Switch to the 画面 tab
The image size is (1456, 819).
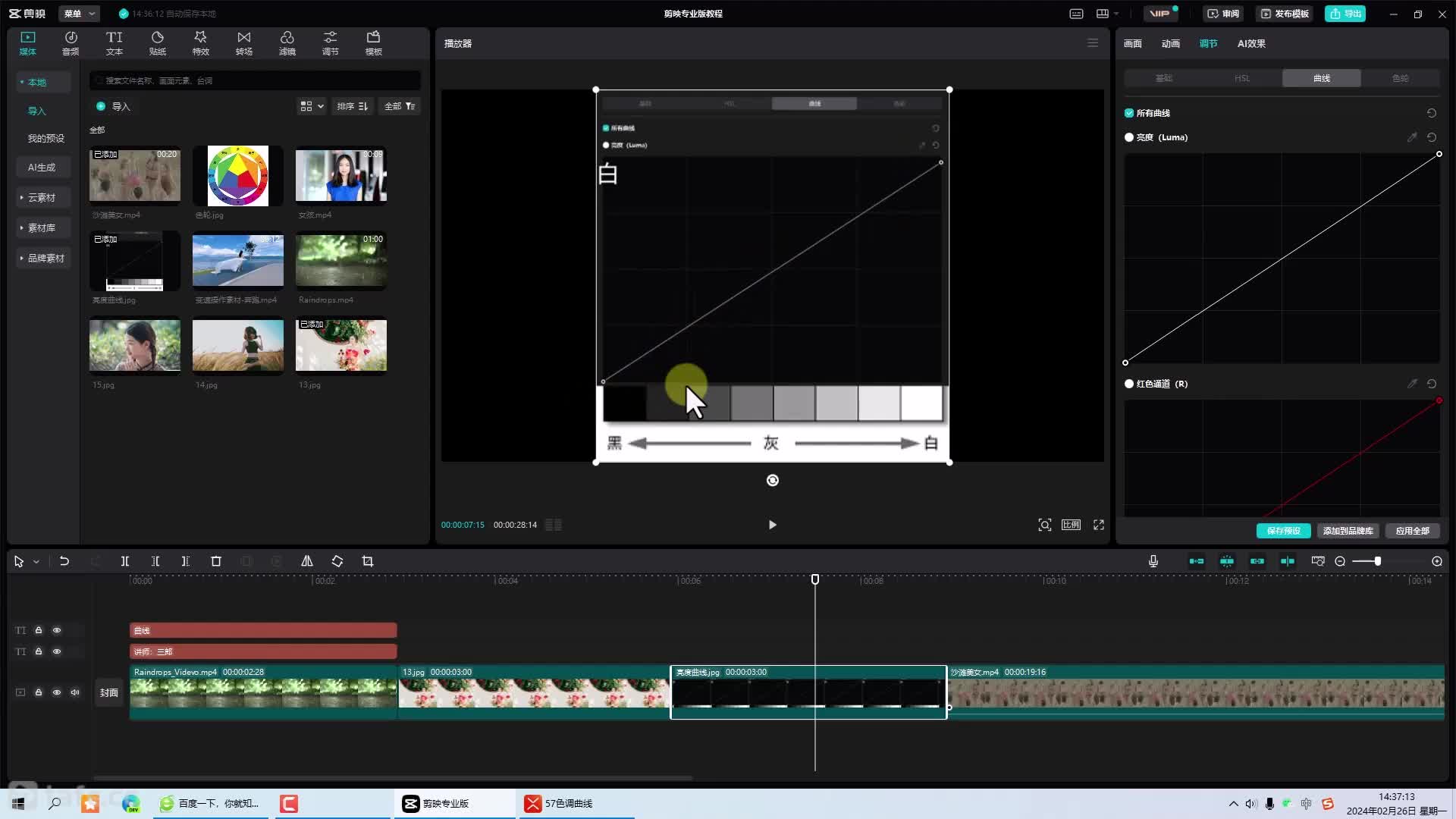tap(1132, 43)
